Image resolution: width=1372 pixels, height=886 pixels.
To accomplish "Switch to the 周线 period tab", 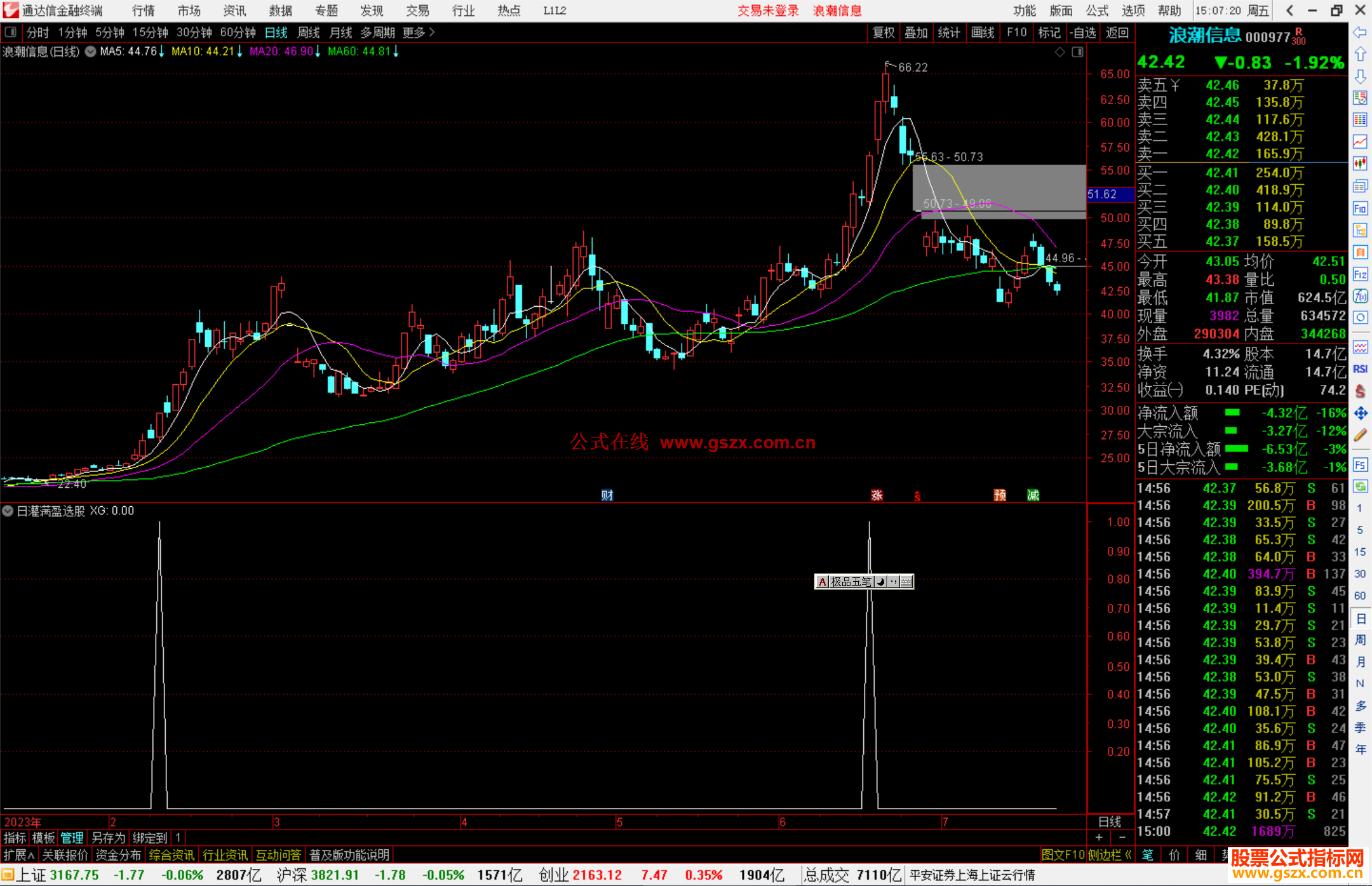I will [x=309, y=32].
